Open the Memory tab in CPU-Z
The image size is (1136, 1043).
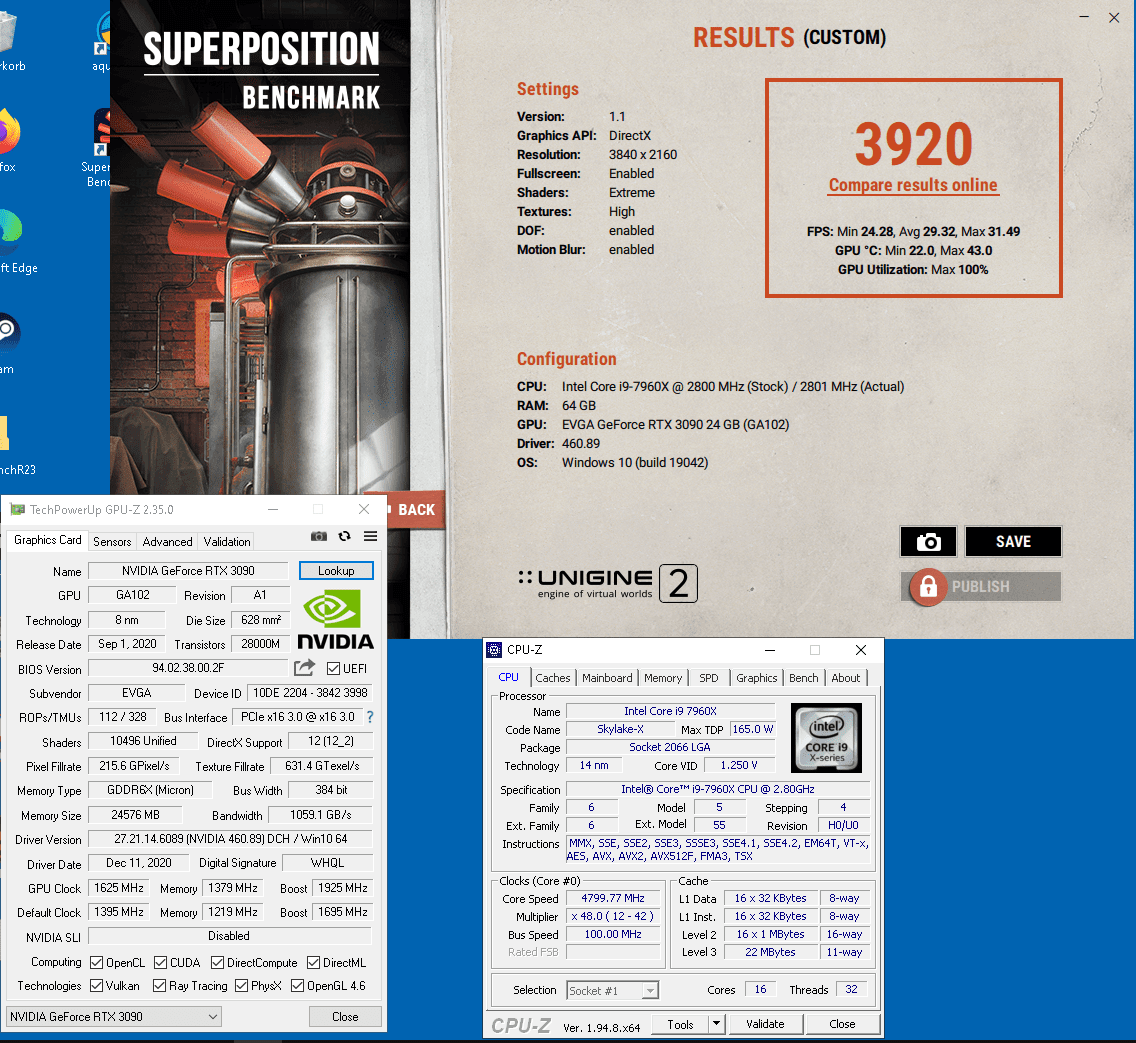point(663,678)
